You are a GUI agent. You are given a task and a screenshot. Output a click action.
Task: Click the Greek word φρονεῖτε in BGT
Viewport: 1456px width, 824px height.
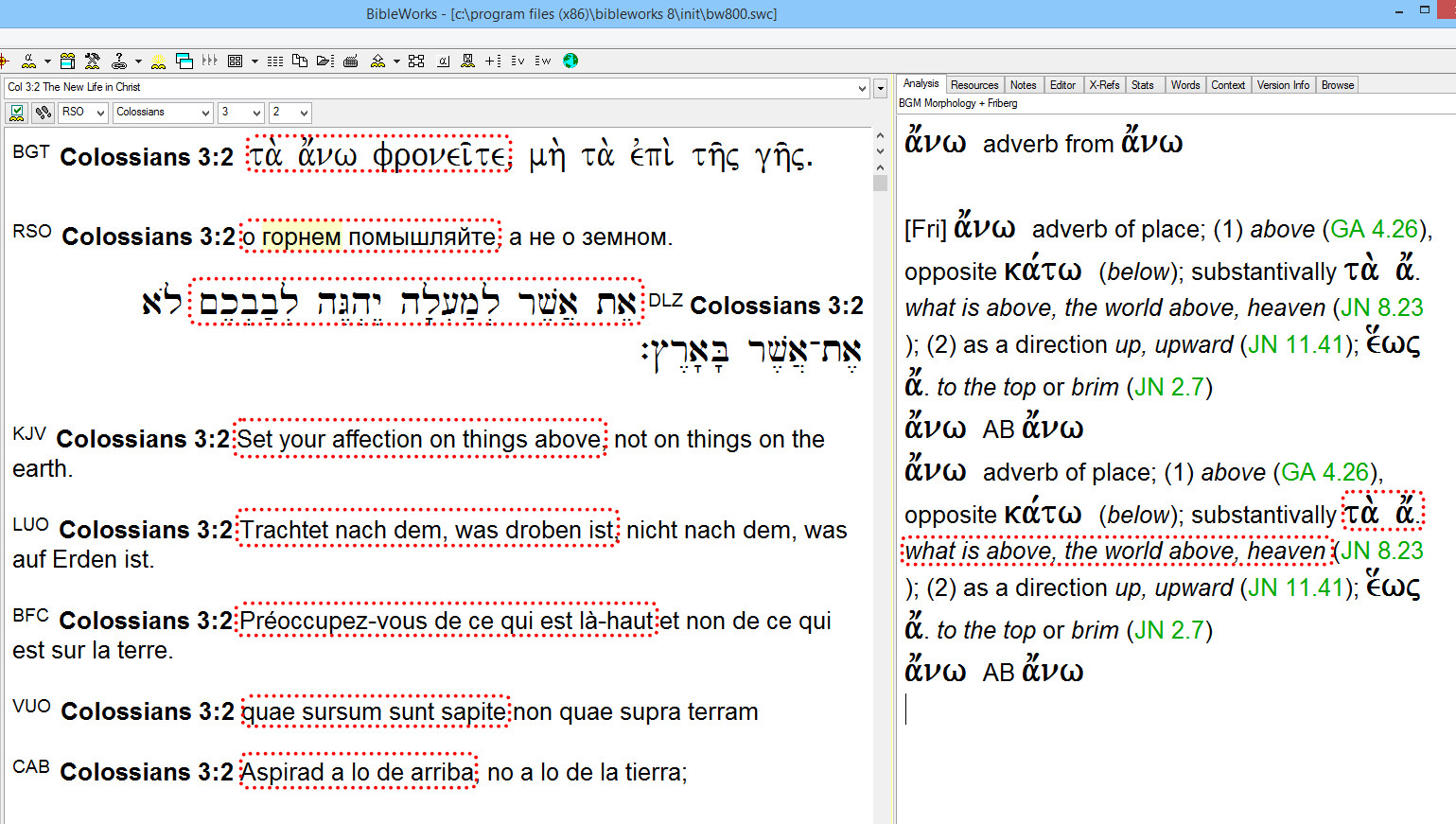441,156
